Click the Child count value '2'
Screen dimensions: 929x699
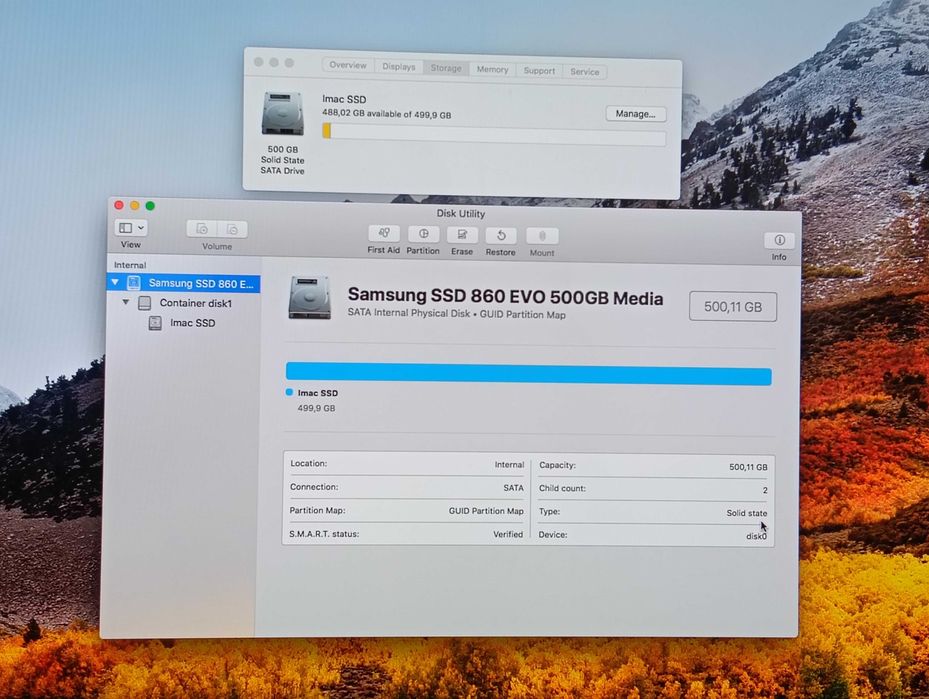765,490
